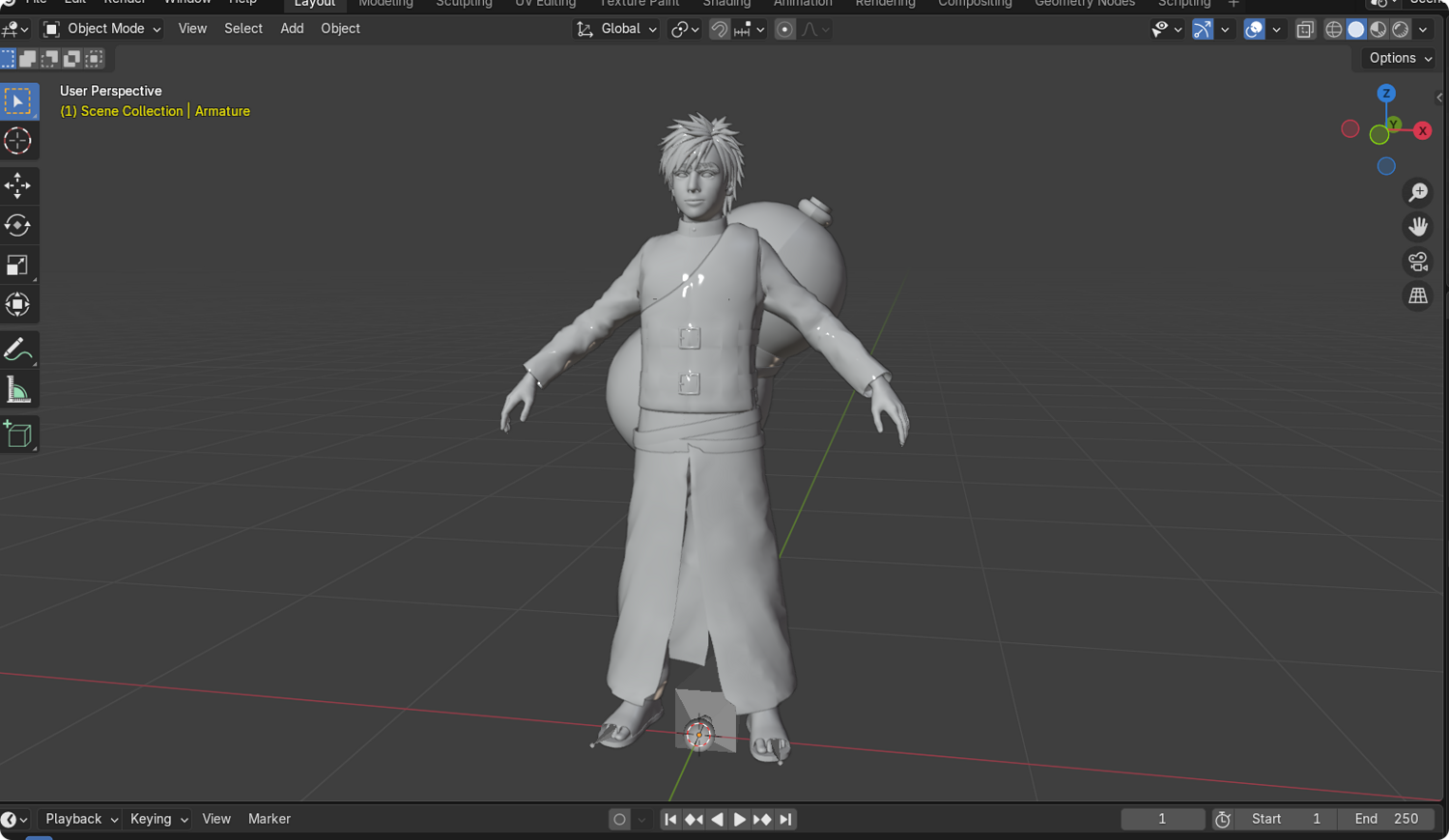The height and width of the screenshot is (840, 1449).
Task: Open the Object menu
Action: click(340, 29)
